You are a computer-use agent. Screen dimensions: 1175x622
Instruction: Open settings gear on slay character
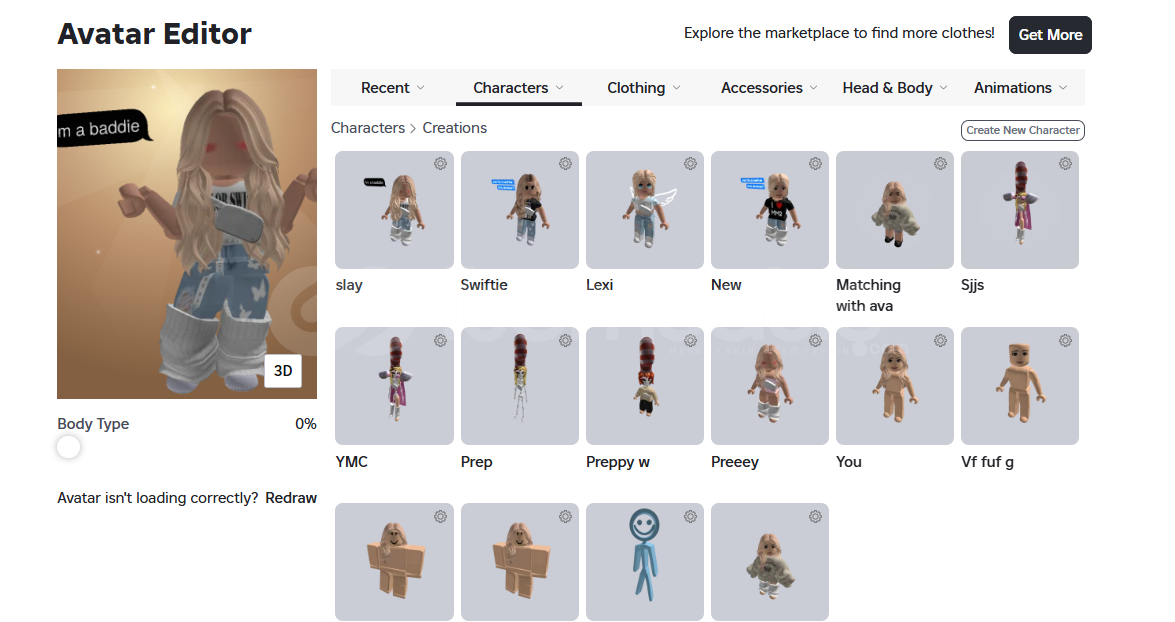coord(440,164)
